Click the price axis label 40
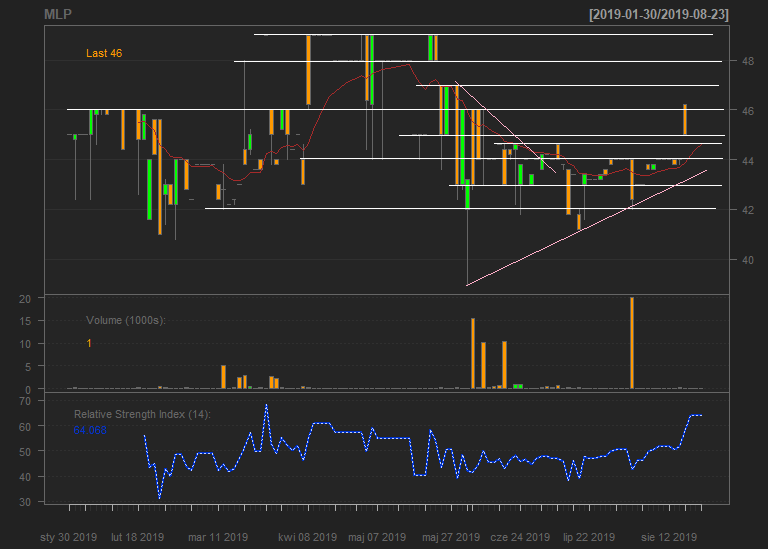The height and width of the screenshot is (549, 768). pos(748,260)
